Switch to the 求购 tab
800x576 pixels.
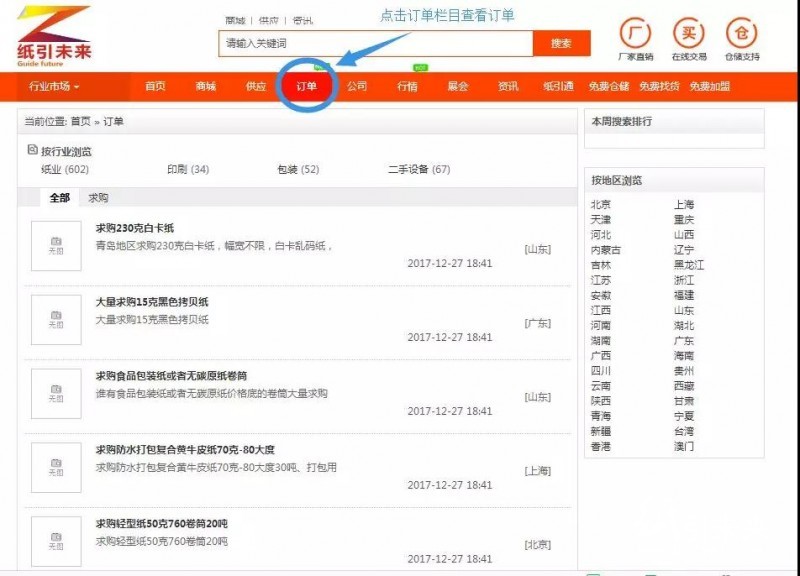click(x=98, y=198)
